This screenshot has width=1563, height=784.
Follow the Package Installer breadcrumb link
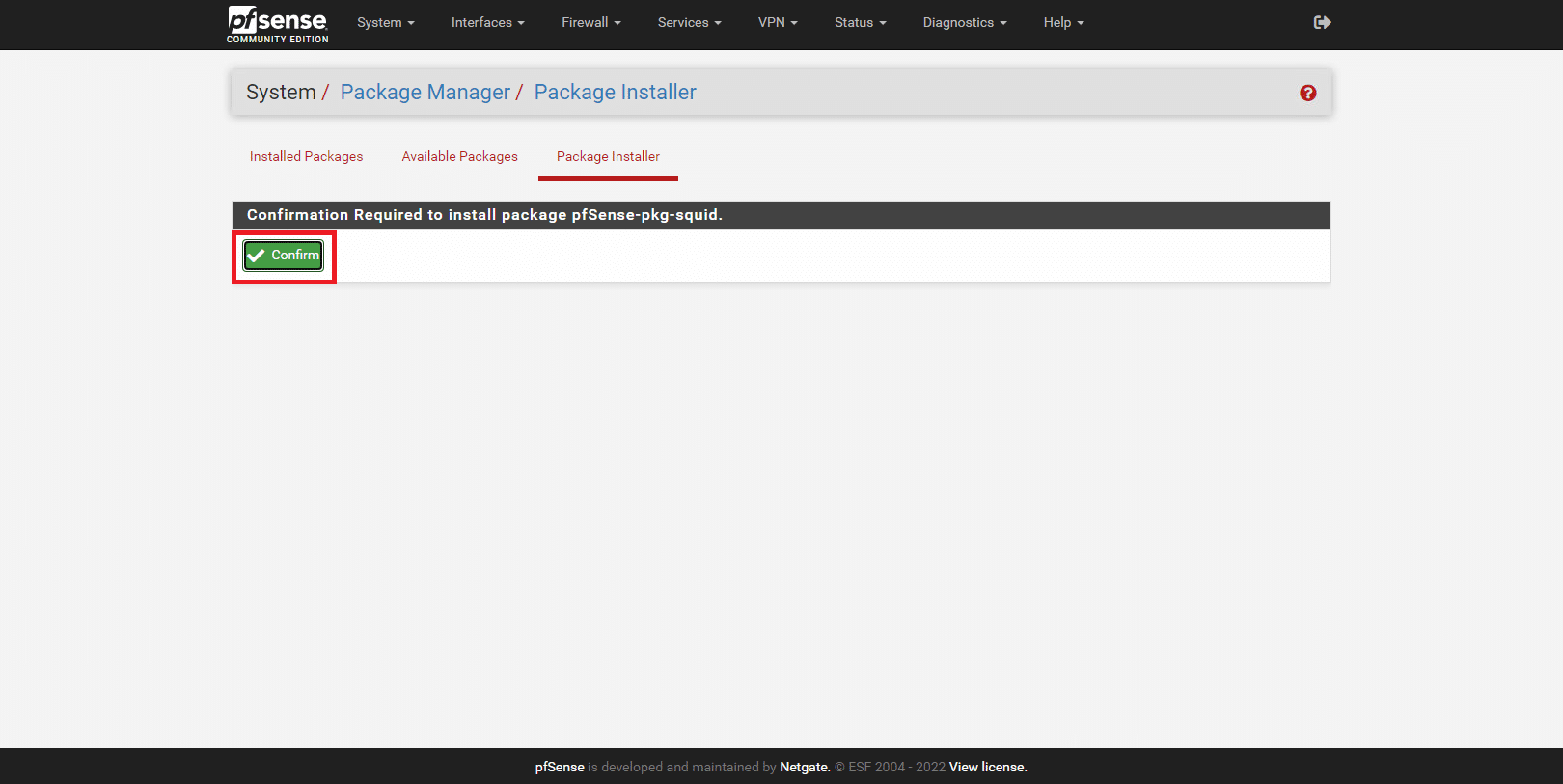[x=616, y=92]
